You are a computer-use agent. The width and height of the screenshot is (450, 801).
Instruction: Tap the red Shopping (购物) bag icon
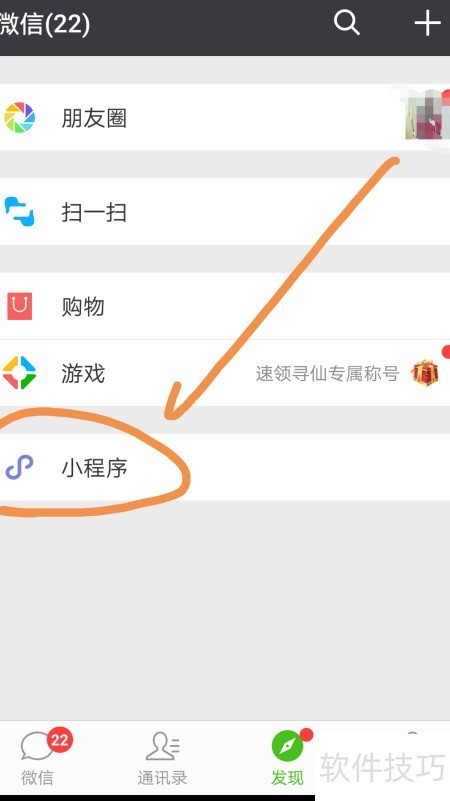click(19, 306)
